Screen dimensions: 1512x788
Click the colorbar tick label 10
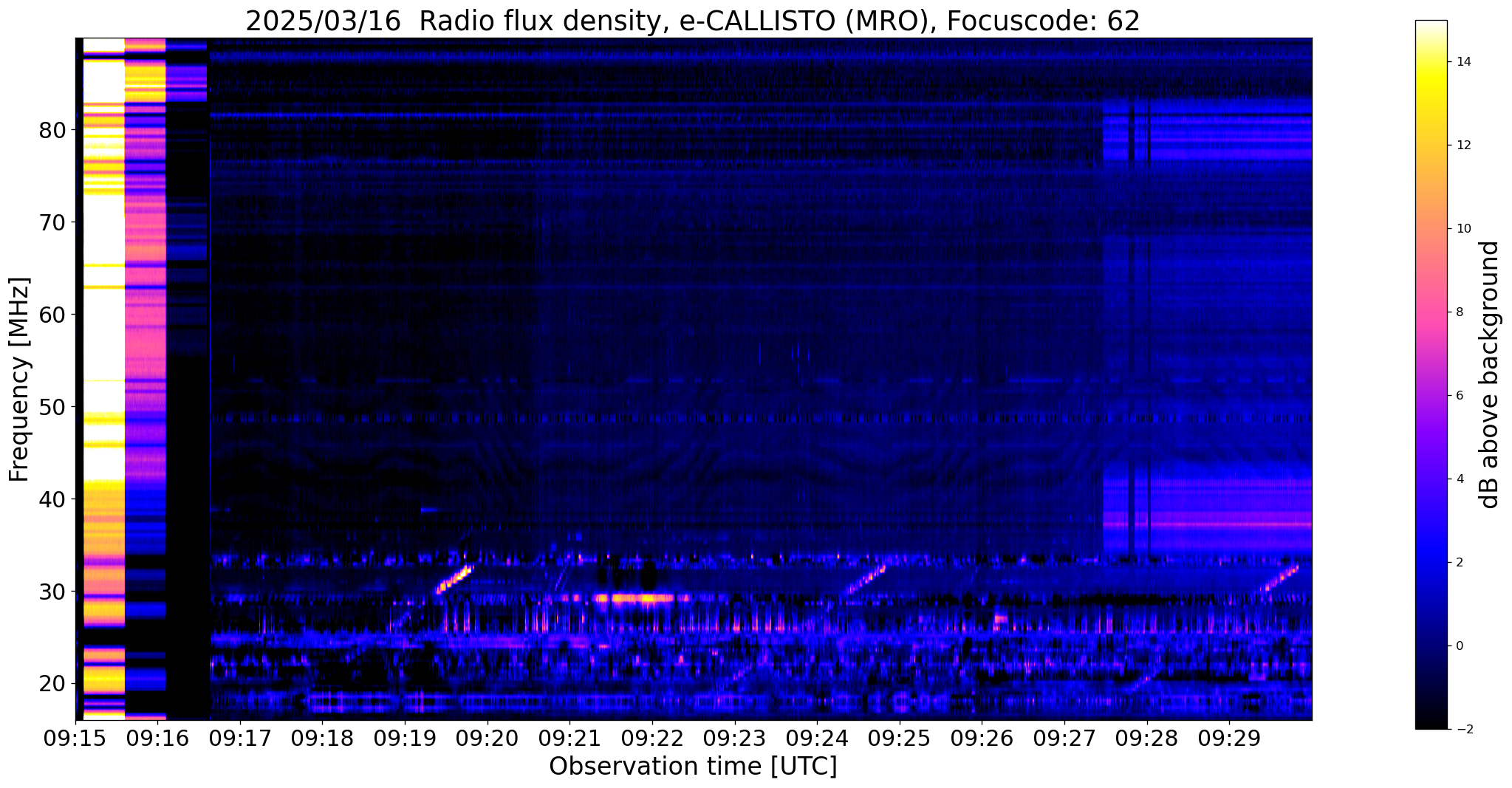pos(1463,229)
